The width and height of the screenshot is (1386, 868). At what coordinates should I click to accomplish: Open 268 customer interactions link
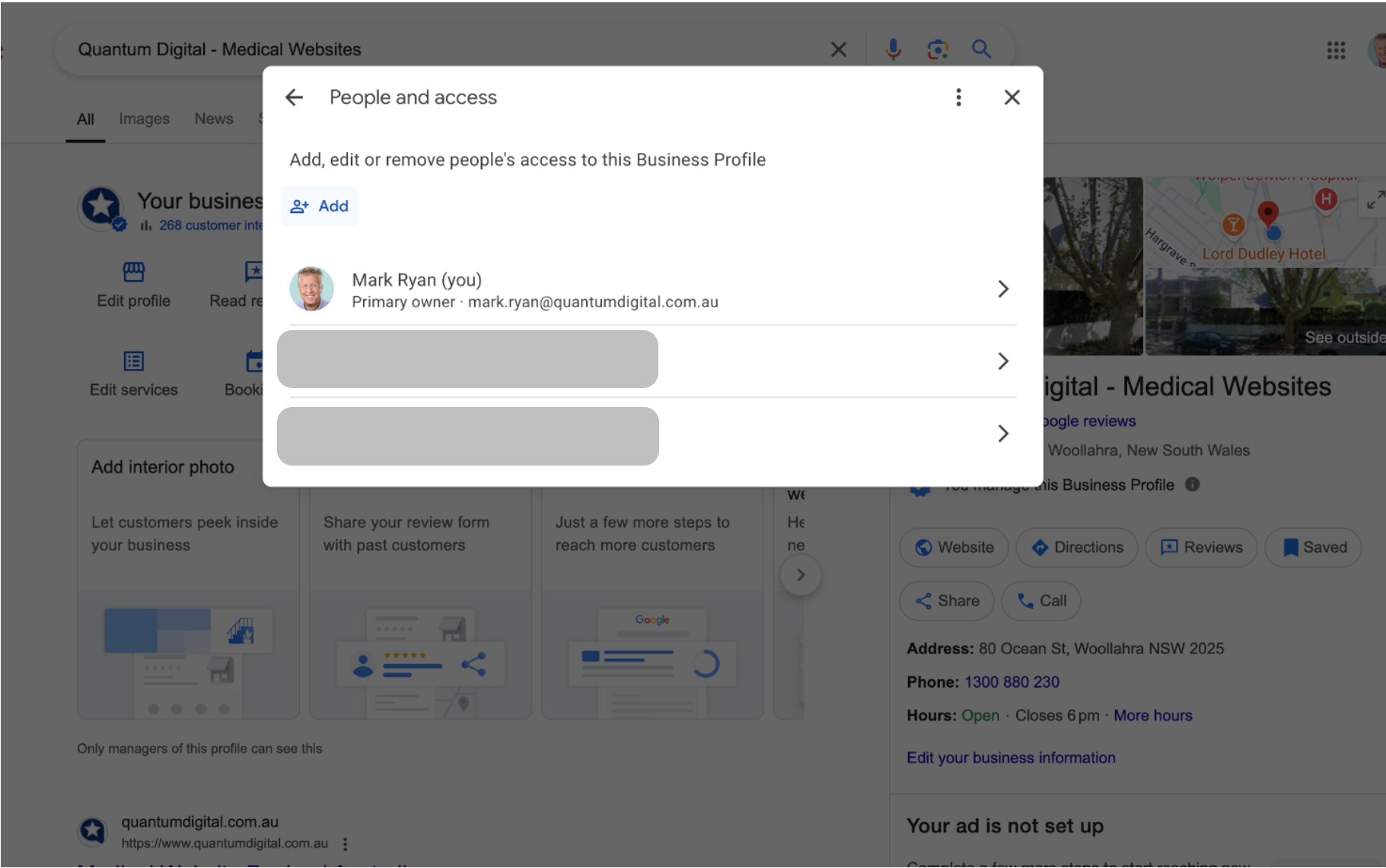pos(210,225)
